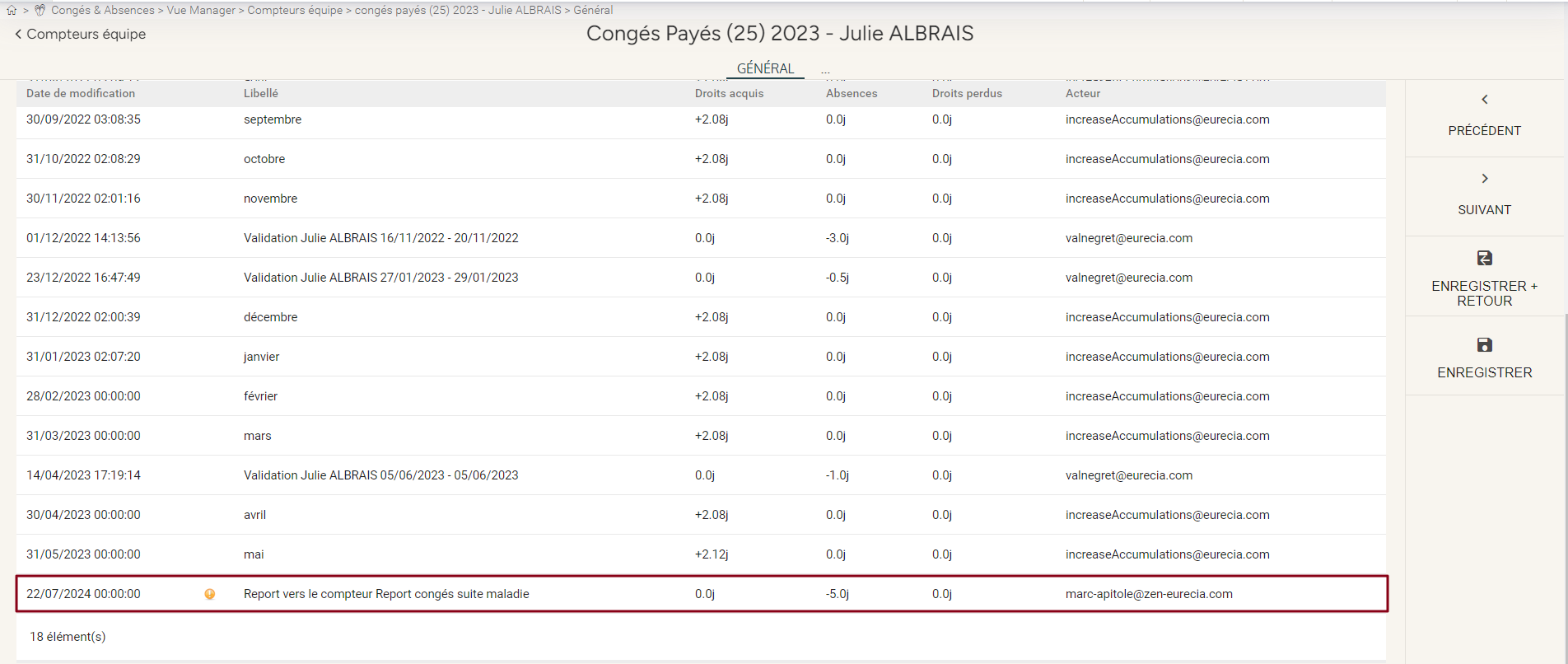Image resolution: width=1568 pixels, height=664 pixels.
Task: Expand the tab overflow ellipsis next to Général
Action: [x=825, y=71]
